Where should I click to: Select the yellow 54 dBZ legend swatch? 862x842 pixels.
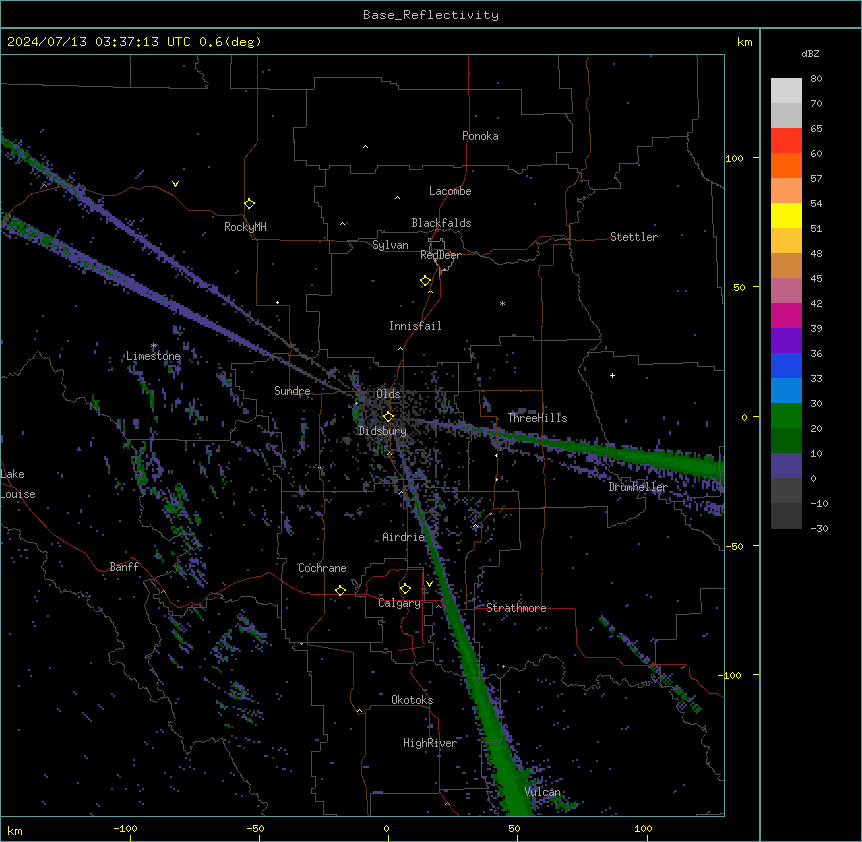[x=786, y=215]
